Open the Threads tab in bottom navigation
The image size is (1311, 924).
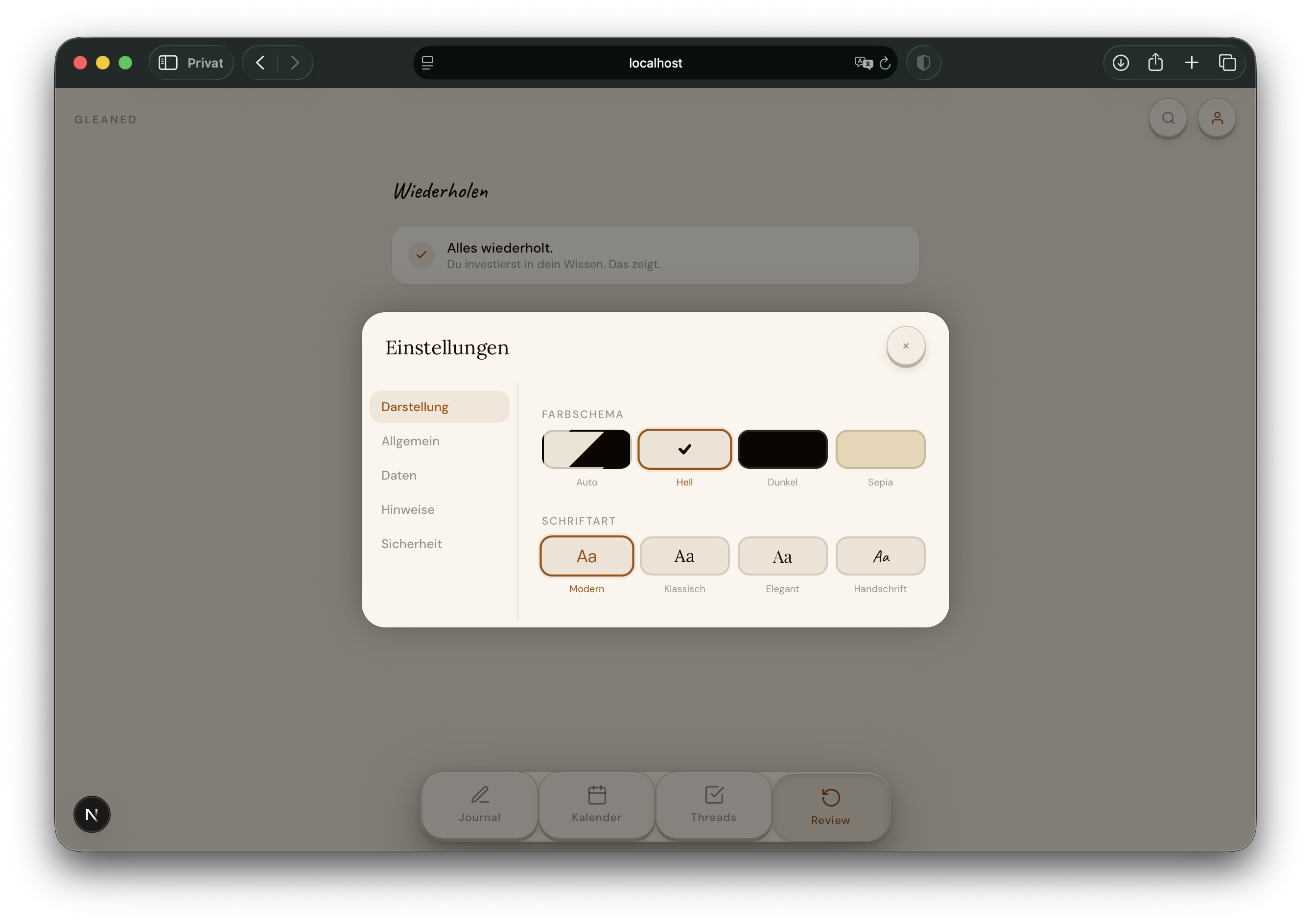(x=714, y=805)
